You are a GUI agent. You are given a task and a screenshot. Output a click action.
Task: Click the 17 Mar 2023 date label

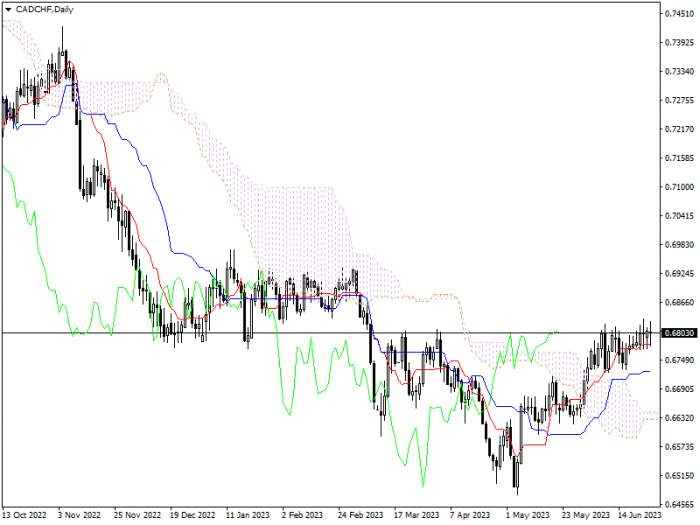[x=416, y=515]
